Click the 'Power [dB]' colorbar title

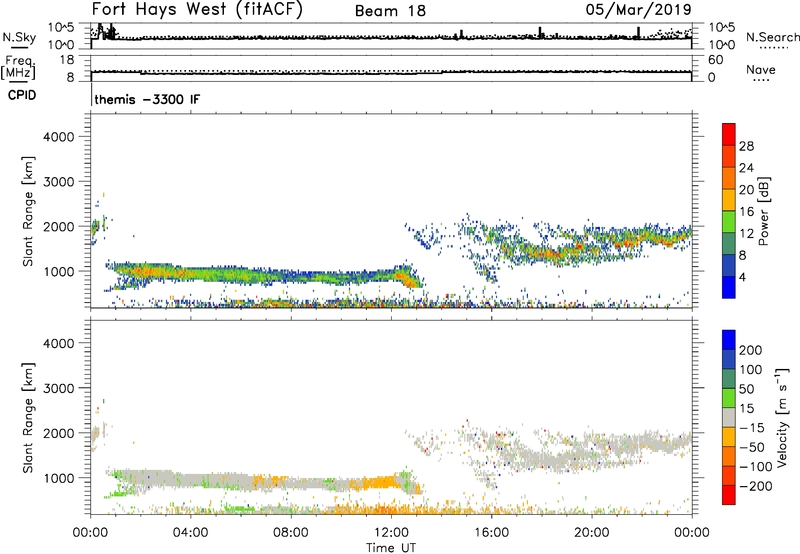(x=764, y=211)
